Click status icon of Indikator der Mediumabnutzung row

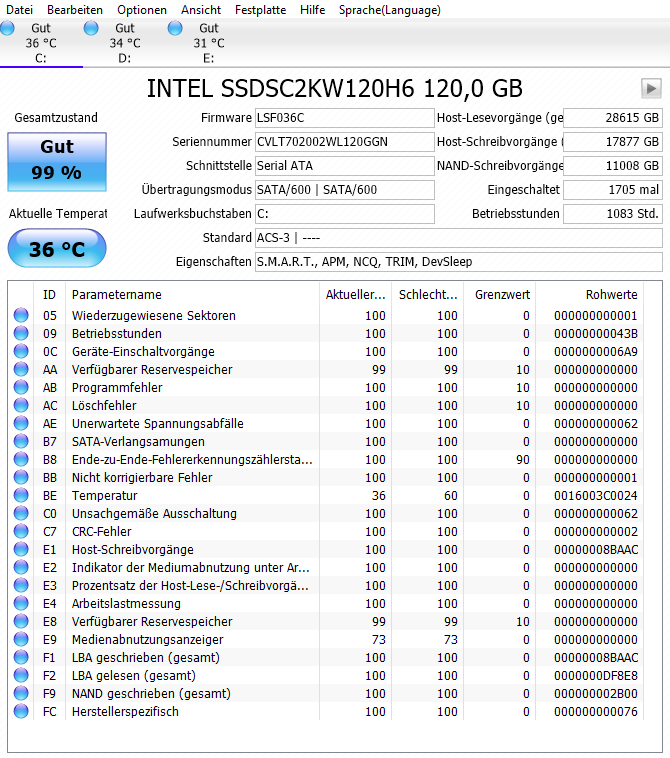coord(21,567)
